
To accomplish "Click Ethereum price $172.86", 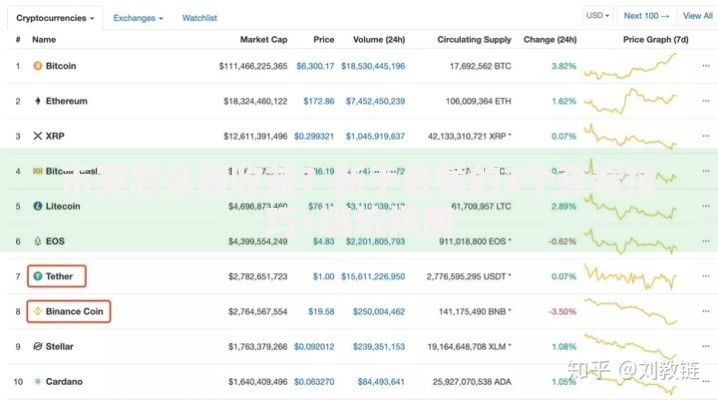I will [319, 101].
